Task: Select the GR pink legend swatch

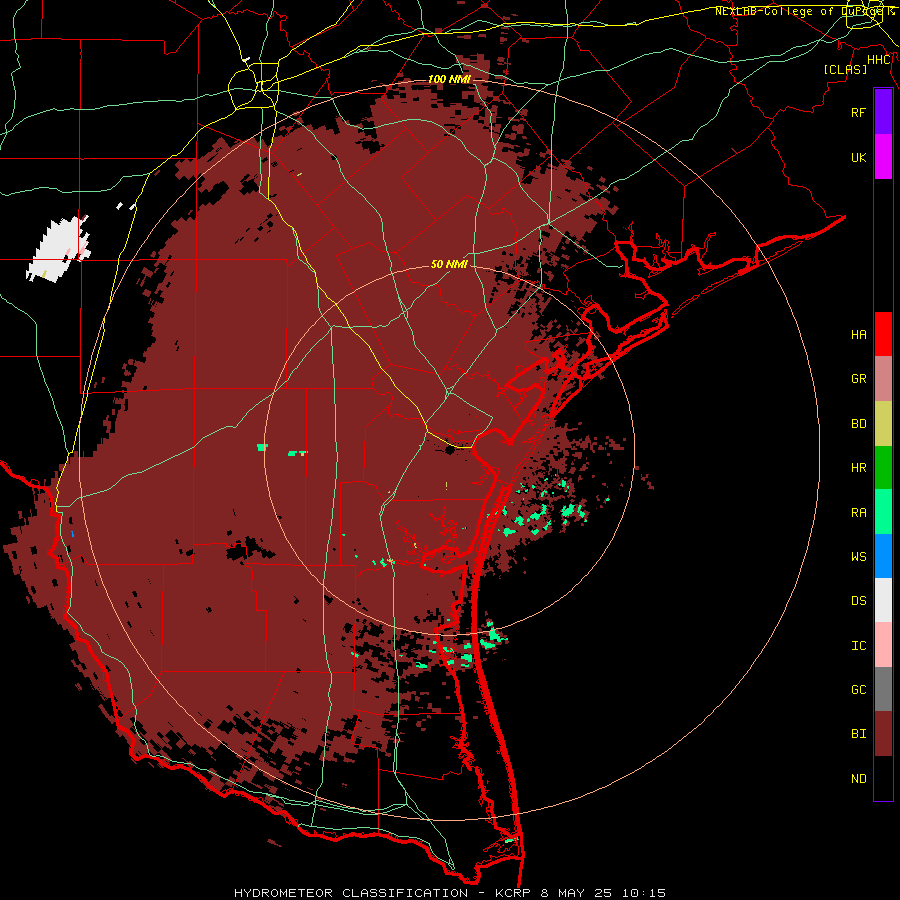Action: point(883,379)
